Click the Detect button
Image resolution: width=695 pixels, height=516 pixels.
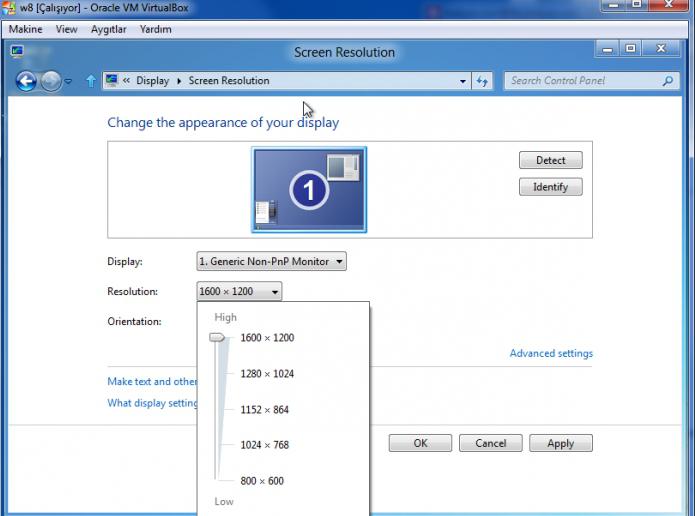point(551,160)
